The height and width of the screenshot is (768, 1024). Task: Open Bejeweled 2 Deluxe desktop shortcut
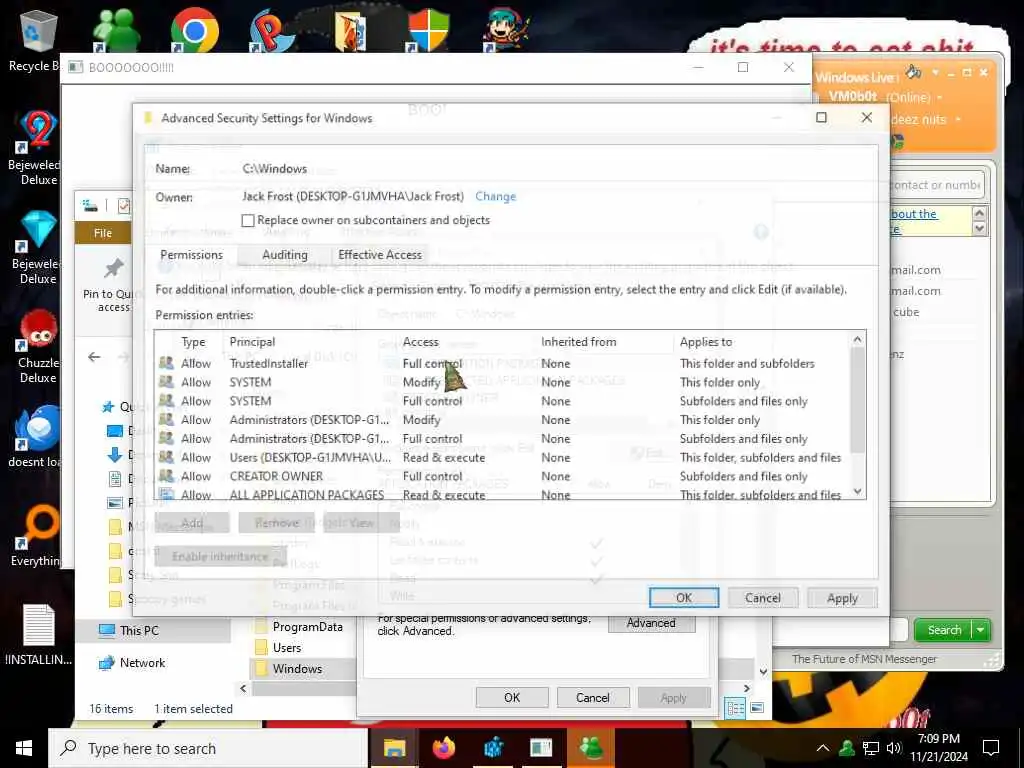[x=38, y=147]
